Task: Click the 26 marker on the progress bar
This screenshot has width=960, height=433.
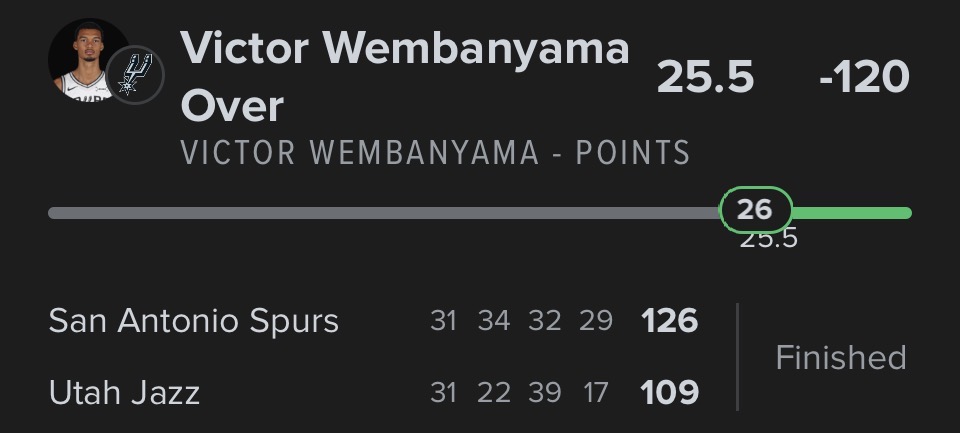Action: click(756, 210)
